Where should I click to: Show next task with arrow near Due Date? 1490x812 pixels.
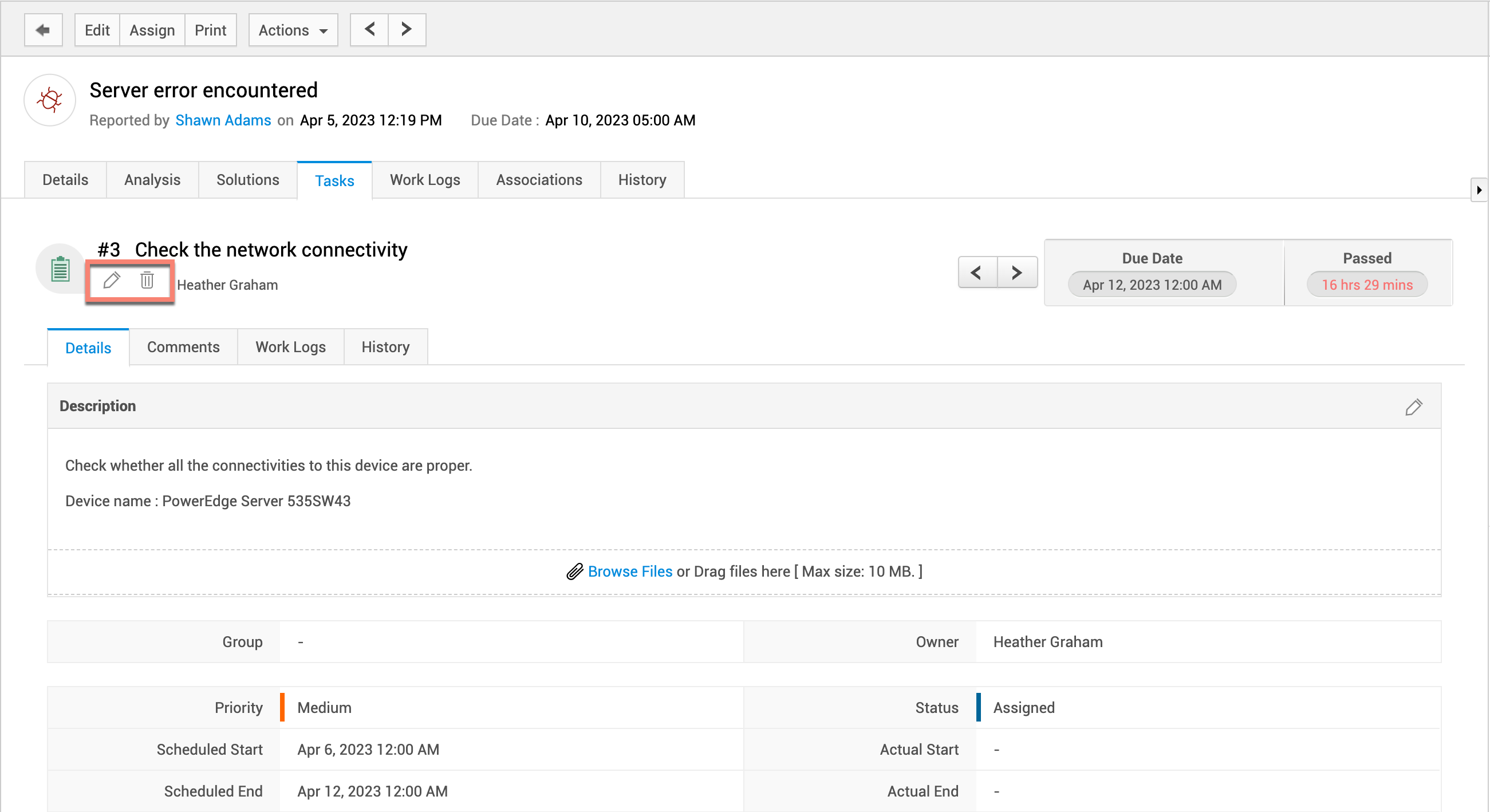(1017, 273)
